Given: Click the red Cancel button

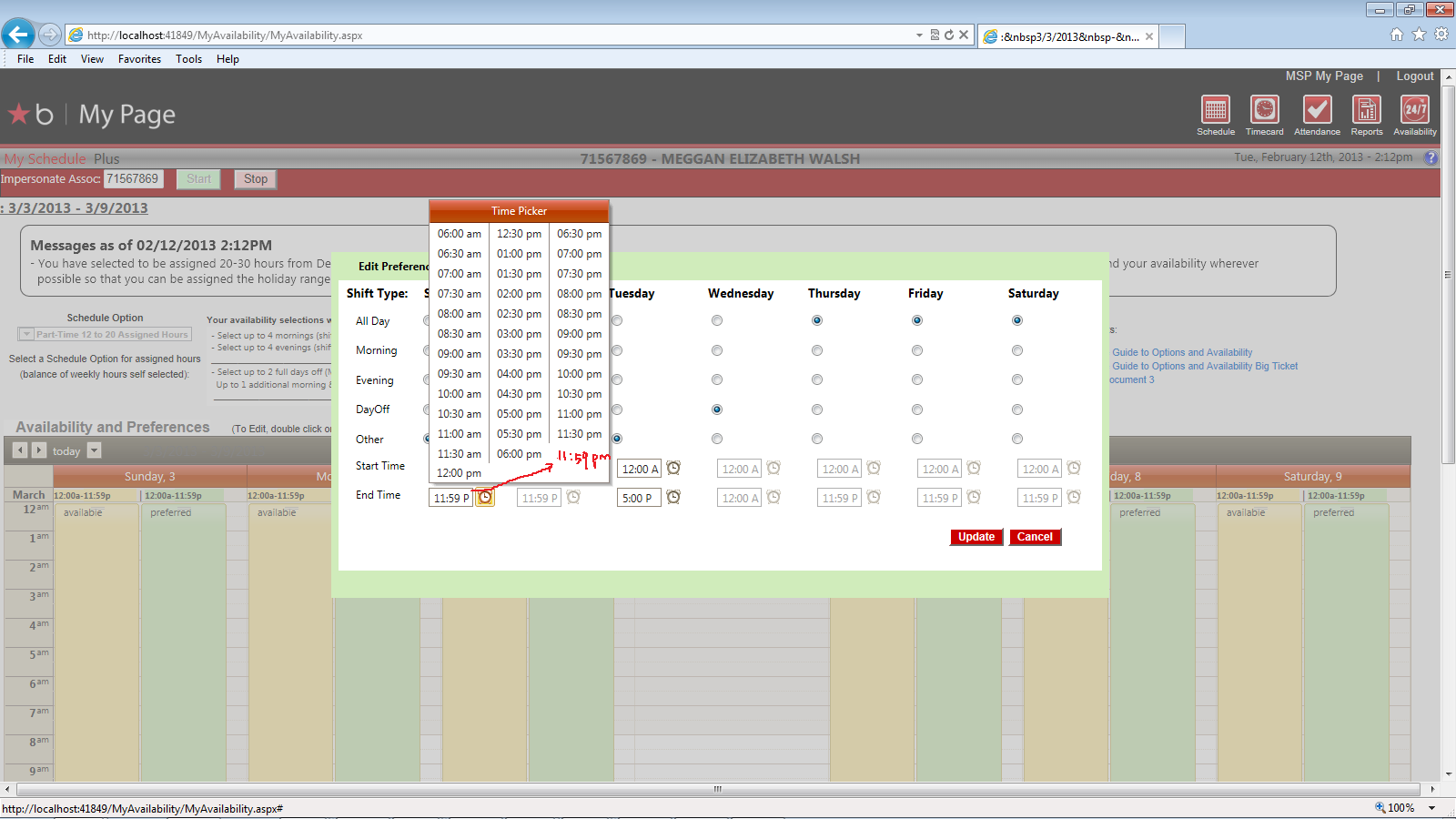Looking at the screenshot, I should (x=1035, y=537).
